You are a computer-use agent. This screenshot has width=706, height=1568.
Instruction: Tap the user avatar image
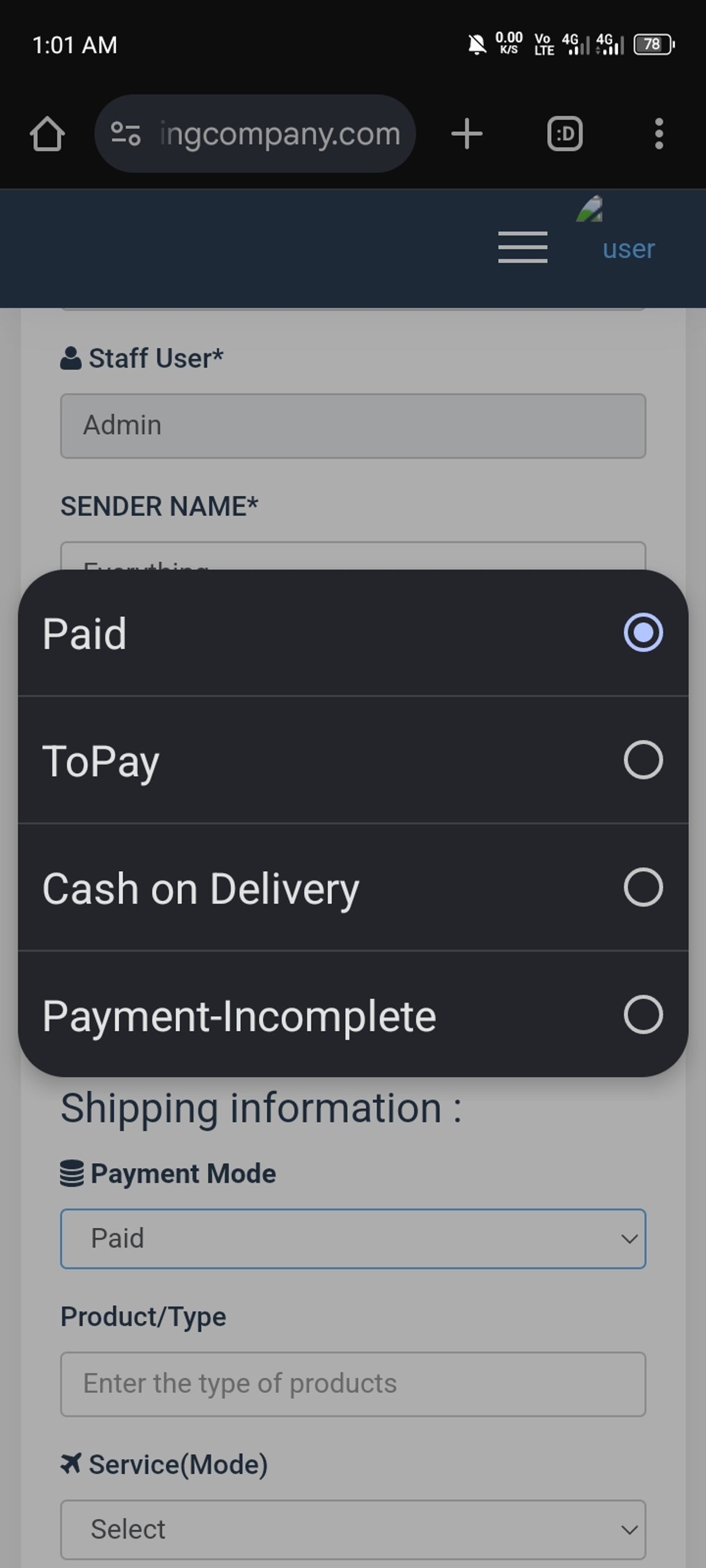coord(590,209)
